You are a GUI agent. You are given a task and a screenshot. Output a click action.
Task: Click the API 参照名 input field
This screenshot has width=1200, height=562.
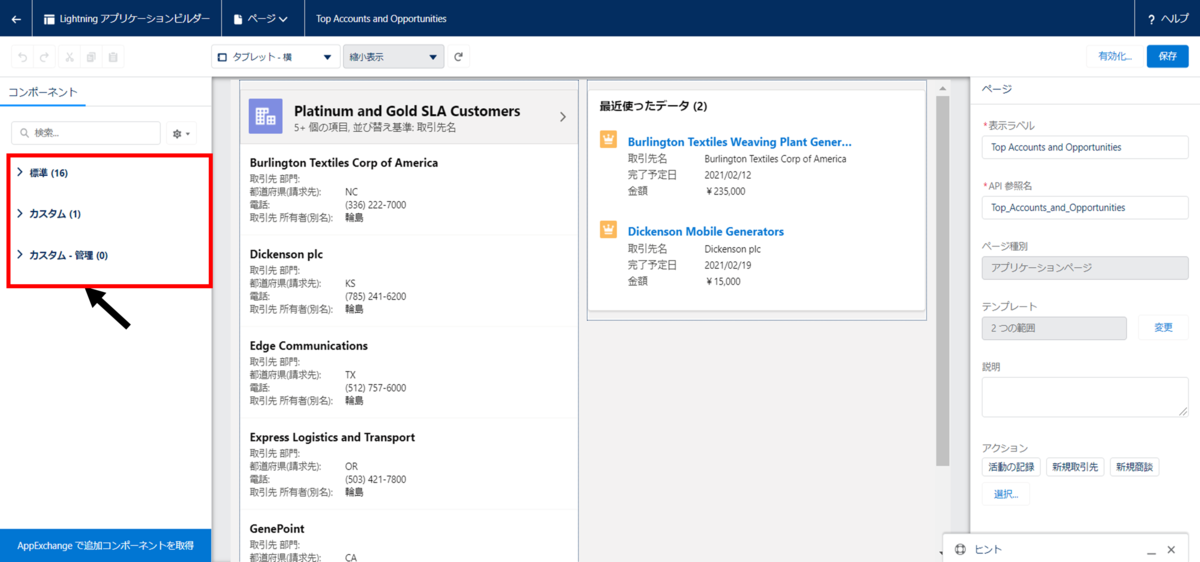1085,208
